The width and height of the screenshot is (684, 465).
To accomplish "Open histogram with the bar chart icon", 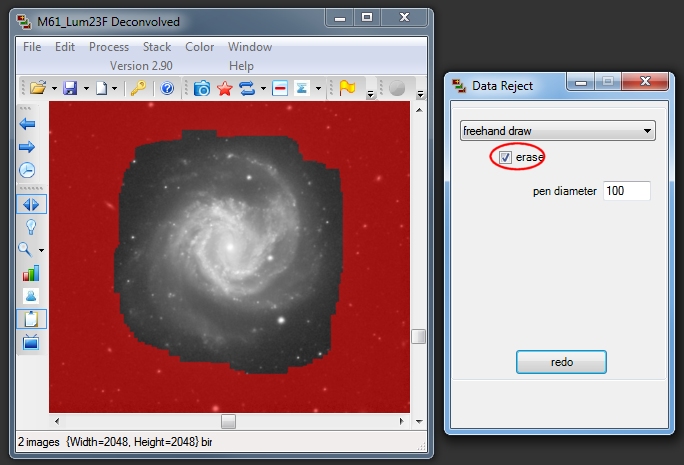I will click(x=31, y=273).
